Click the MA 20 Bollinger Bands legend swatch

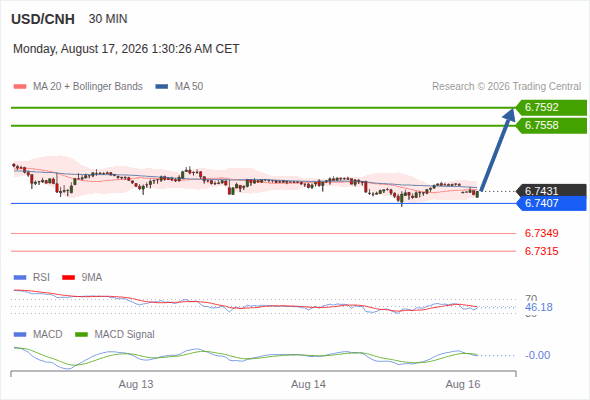pos(20,87)
